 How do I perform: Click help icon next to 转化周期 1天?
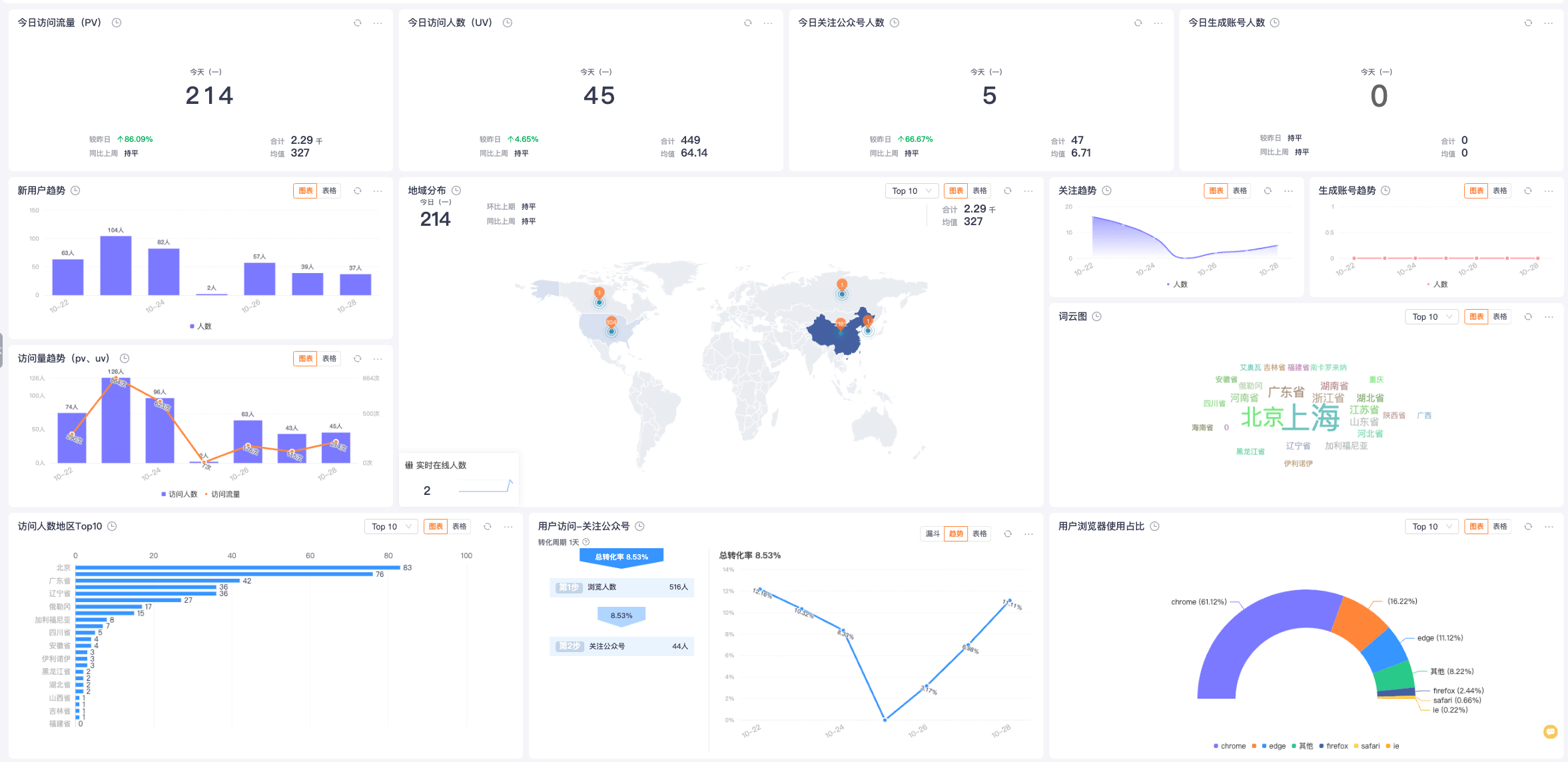[586, 542]
